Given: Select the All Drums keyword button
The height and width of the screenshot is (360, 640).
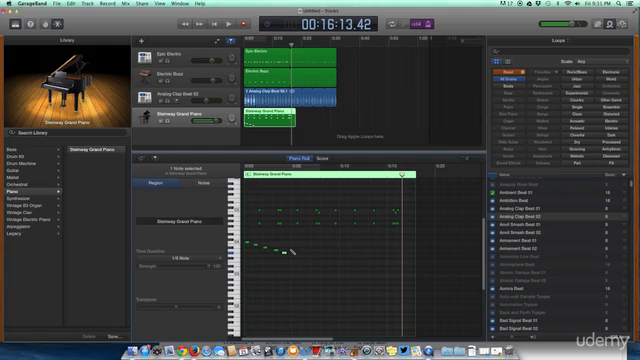Looking at the screenshot, I should click(x=509, y=79).
